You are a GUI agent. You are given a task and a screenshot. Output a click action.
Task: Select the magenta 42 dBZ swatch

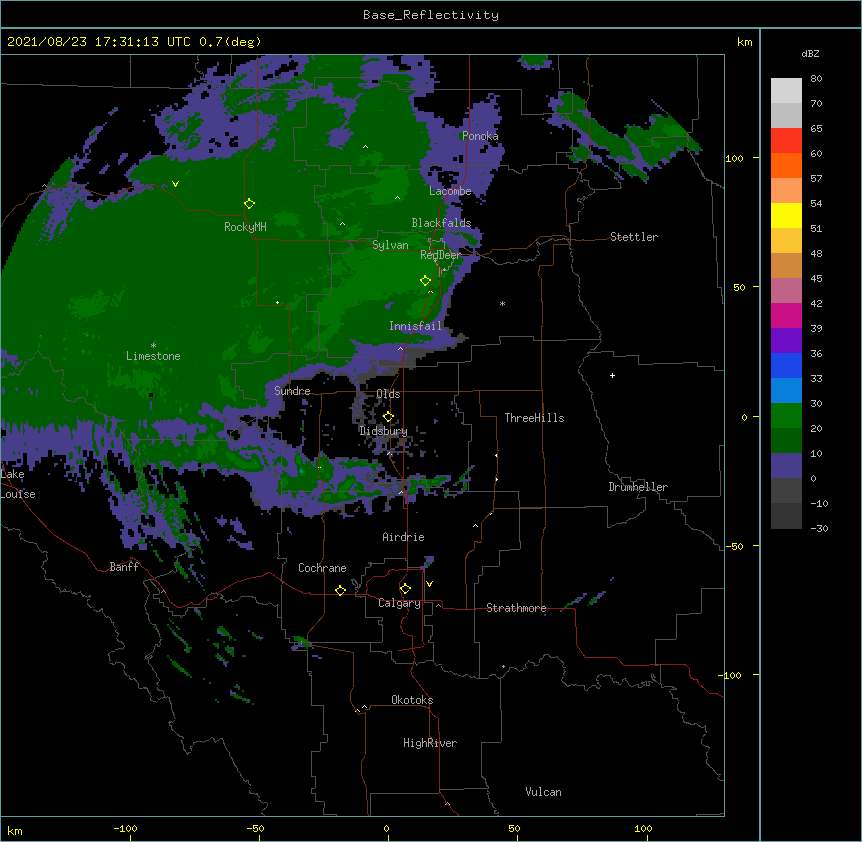(786, 315)
